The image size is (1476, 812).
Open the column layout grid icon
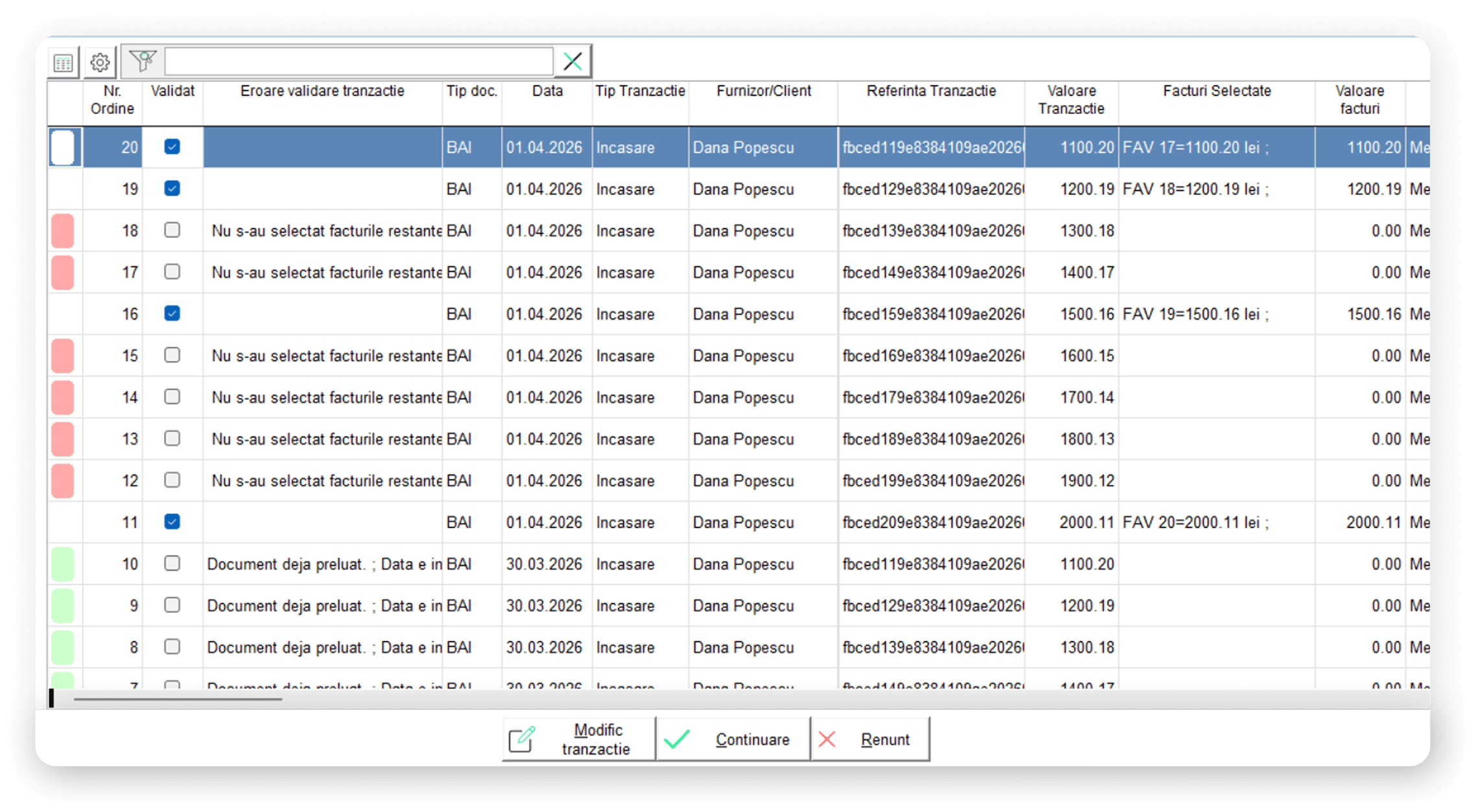click(62, 62)
